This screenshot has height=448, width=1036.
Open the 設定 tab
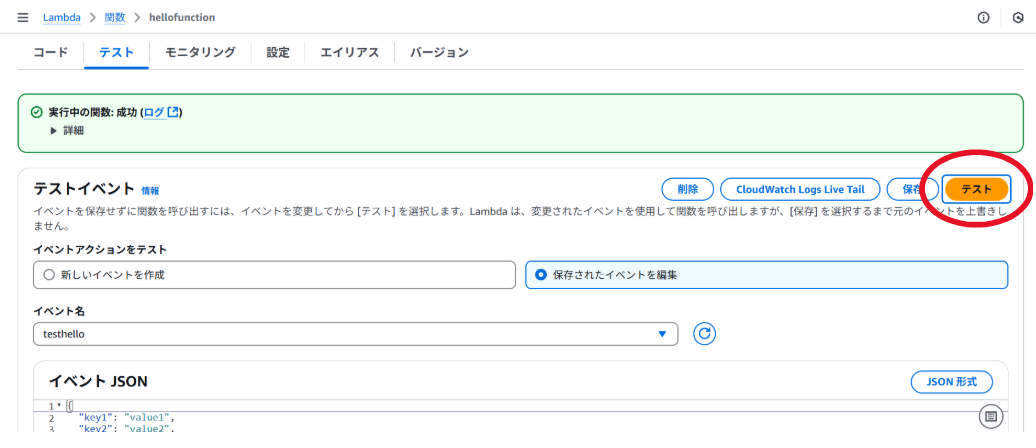pyautogui.click(x=278, y=53)
